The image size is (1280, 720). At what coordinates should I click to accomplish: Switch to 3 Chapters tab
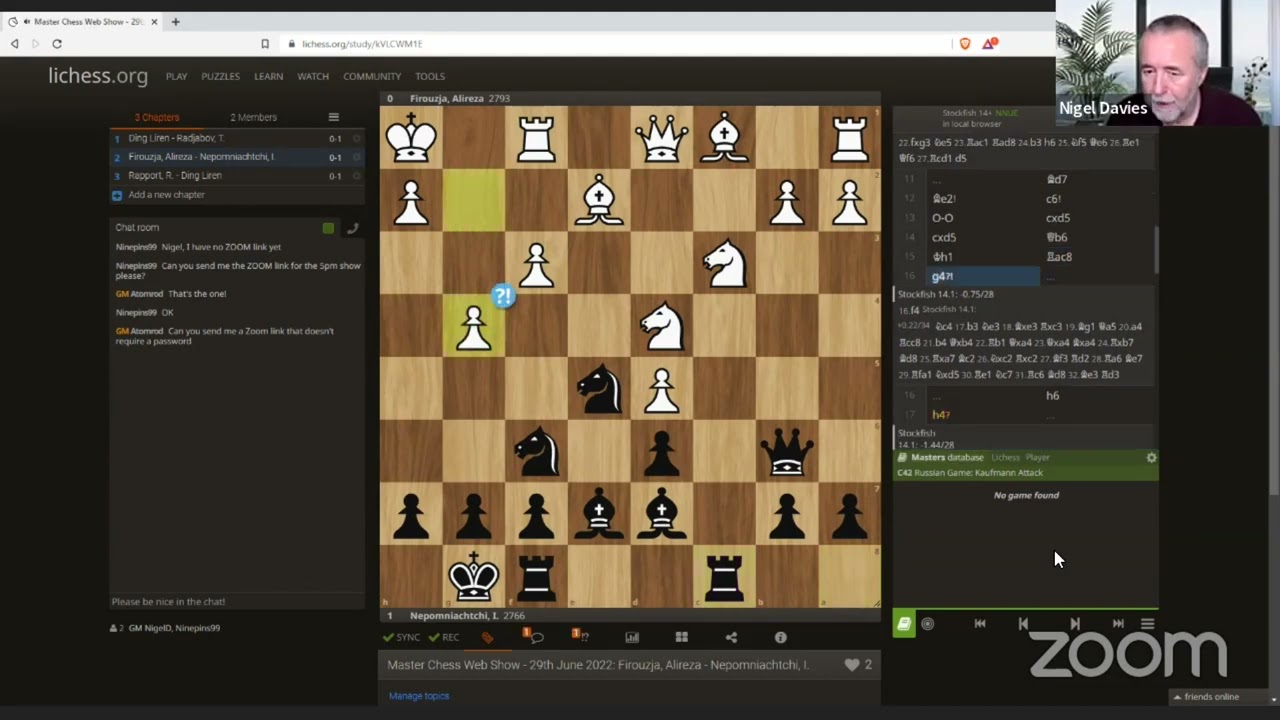tap(157, 117)
